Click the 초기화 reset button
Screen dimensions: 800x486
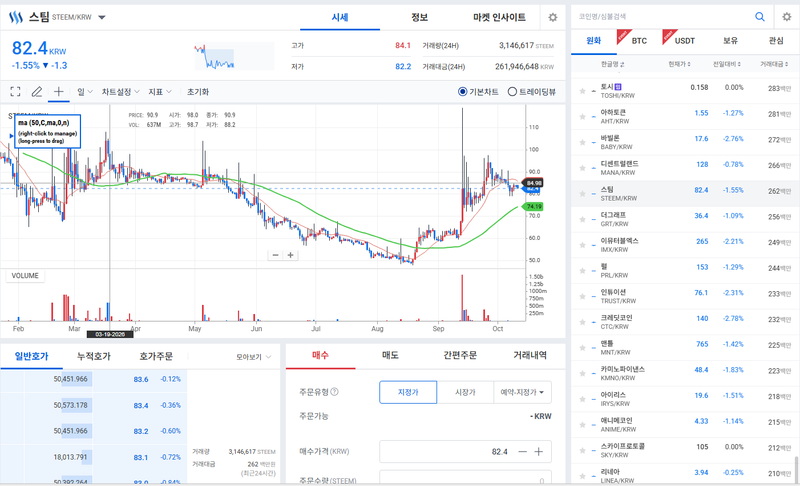click(x=198, y=92)
